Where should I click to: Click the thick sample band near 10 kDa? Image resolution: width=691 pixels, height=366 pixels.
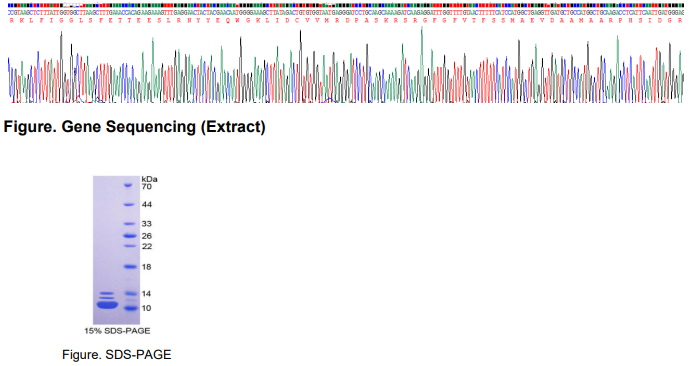[x=107, y=304]
